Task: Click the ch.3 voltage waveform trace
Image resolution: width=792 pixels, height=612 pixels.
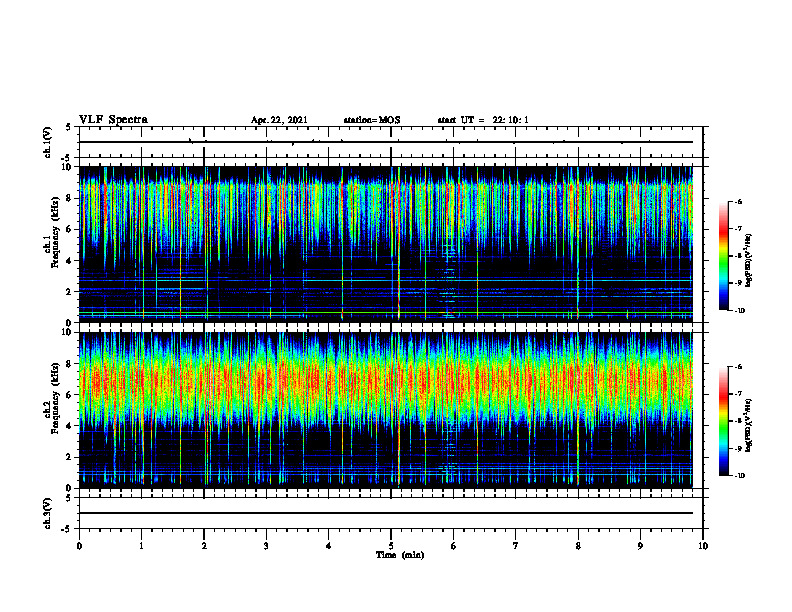Action: 386,513
